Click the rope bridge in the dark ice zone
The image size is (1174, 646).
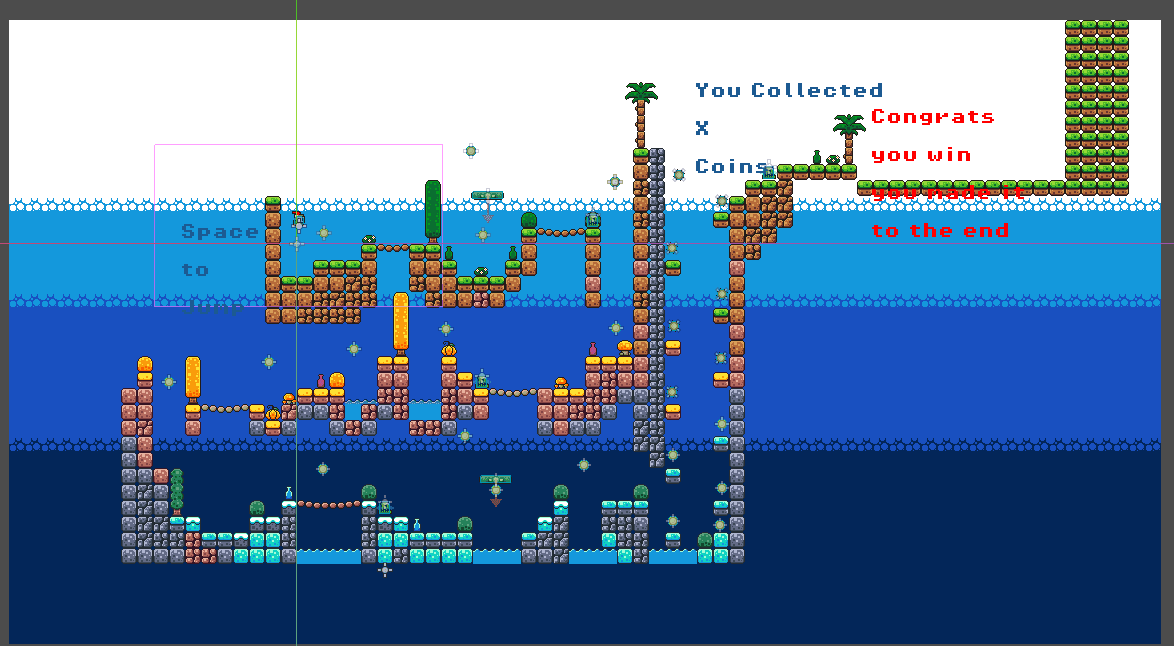pos(329,505)
